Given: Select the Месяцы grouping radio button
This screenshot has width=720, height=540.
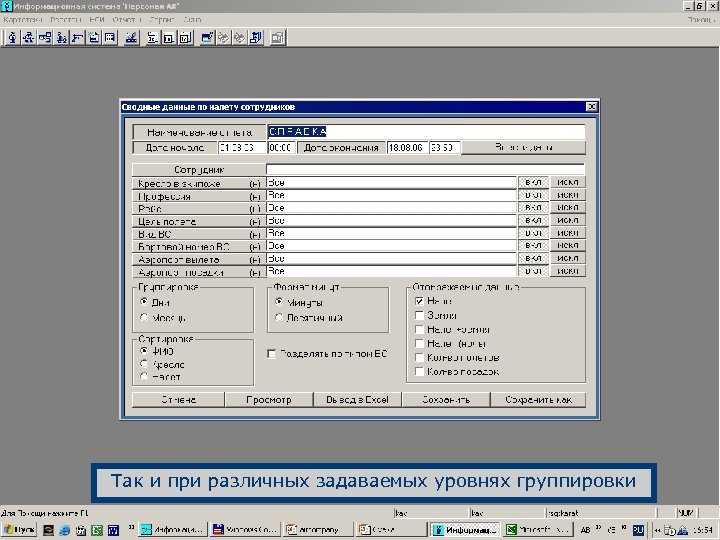Looking at the screenshot, I should point(144,317).
